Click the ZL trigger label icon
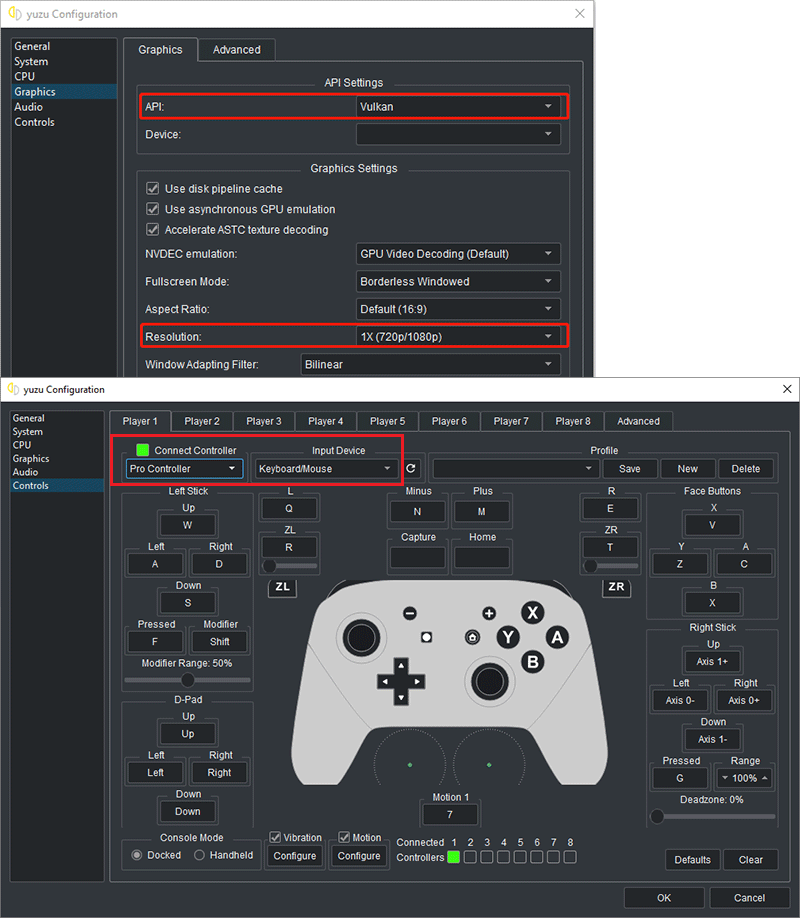 pos(282,587)
